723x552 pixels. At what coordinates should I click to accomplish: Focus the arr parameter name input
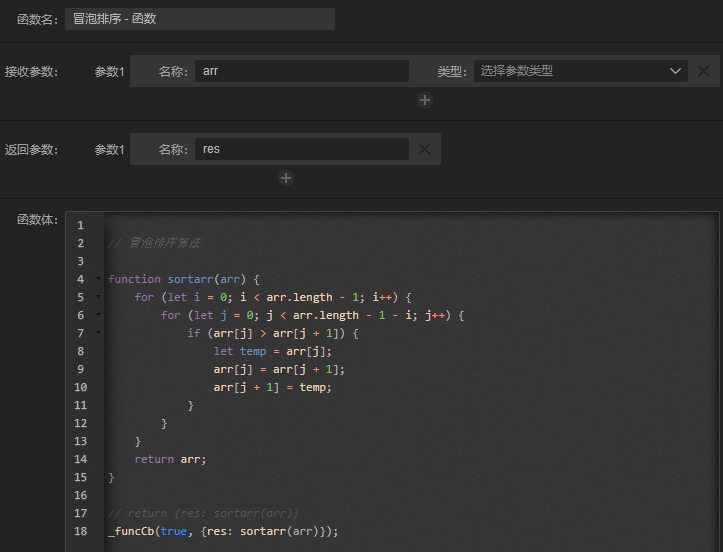(x=302, y=71)
